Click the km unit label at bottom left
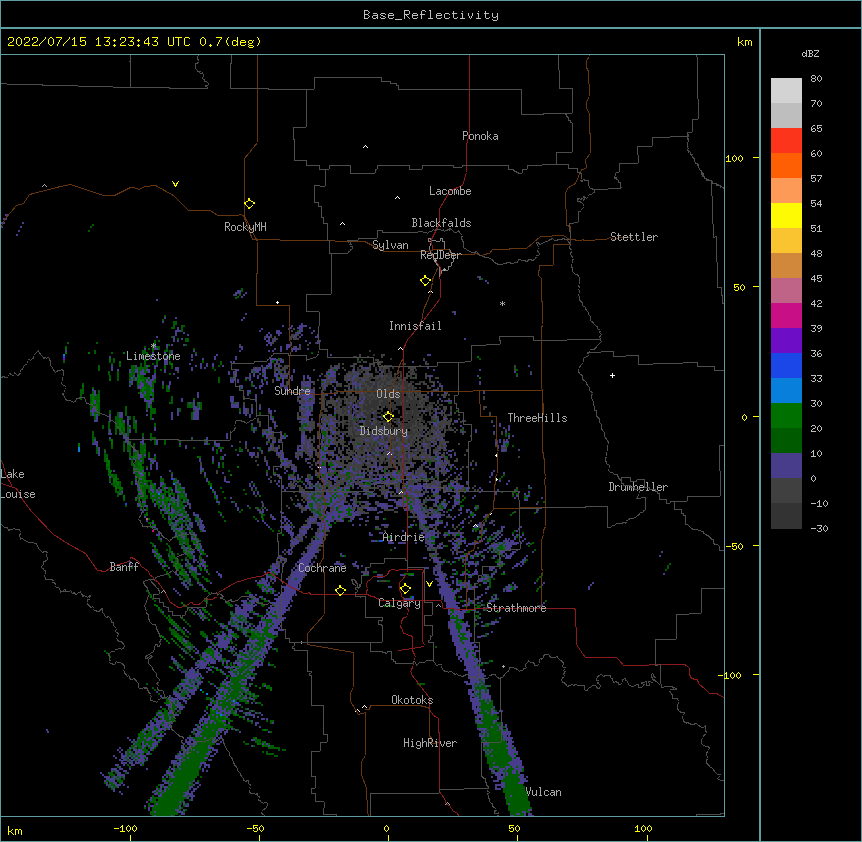The width and height of the screenshot is (862, 842). click(15, 830)
